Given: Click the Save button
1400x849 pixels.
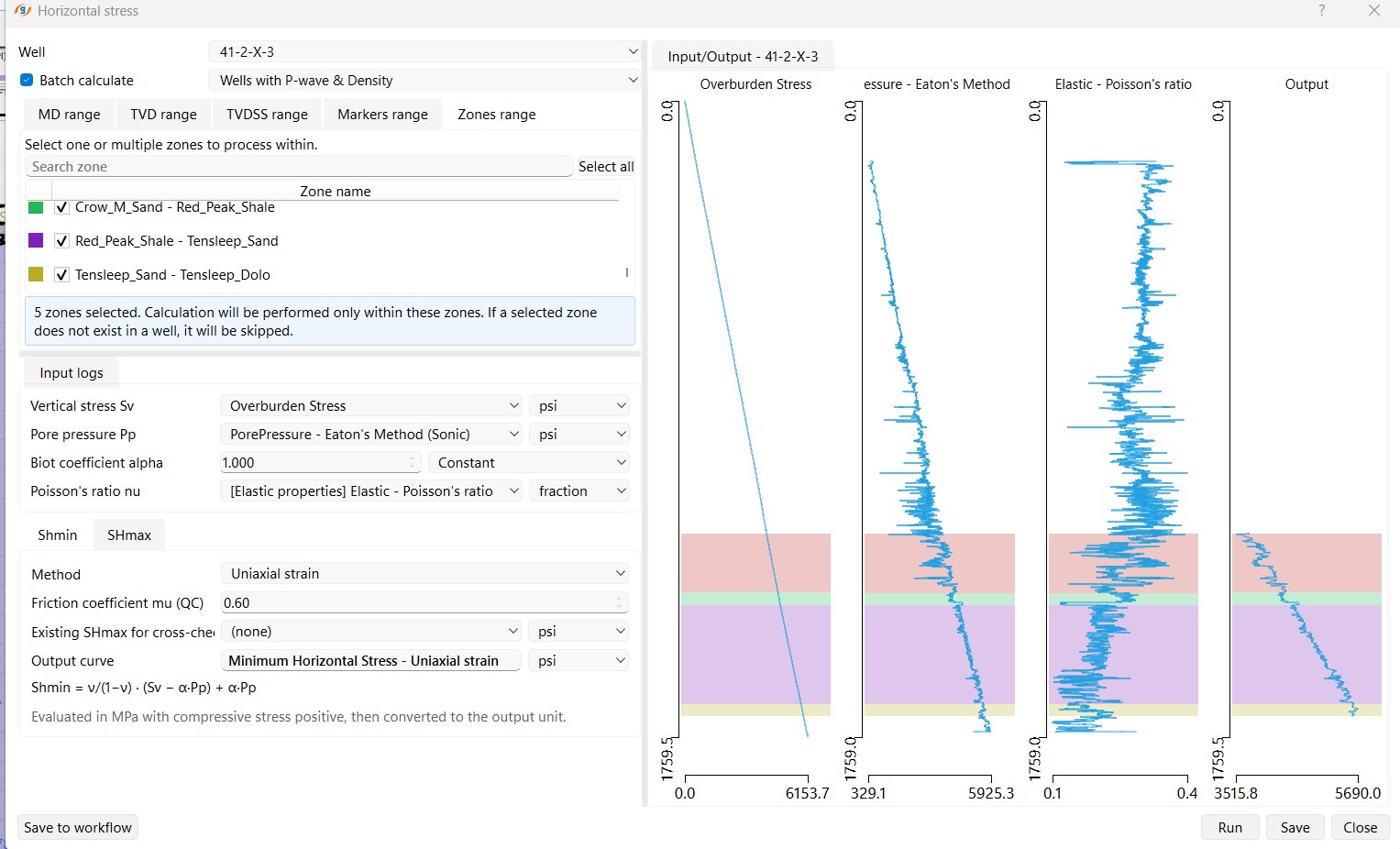Looking at the screenshot, I should pos(1295,828).
